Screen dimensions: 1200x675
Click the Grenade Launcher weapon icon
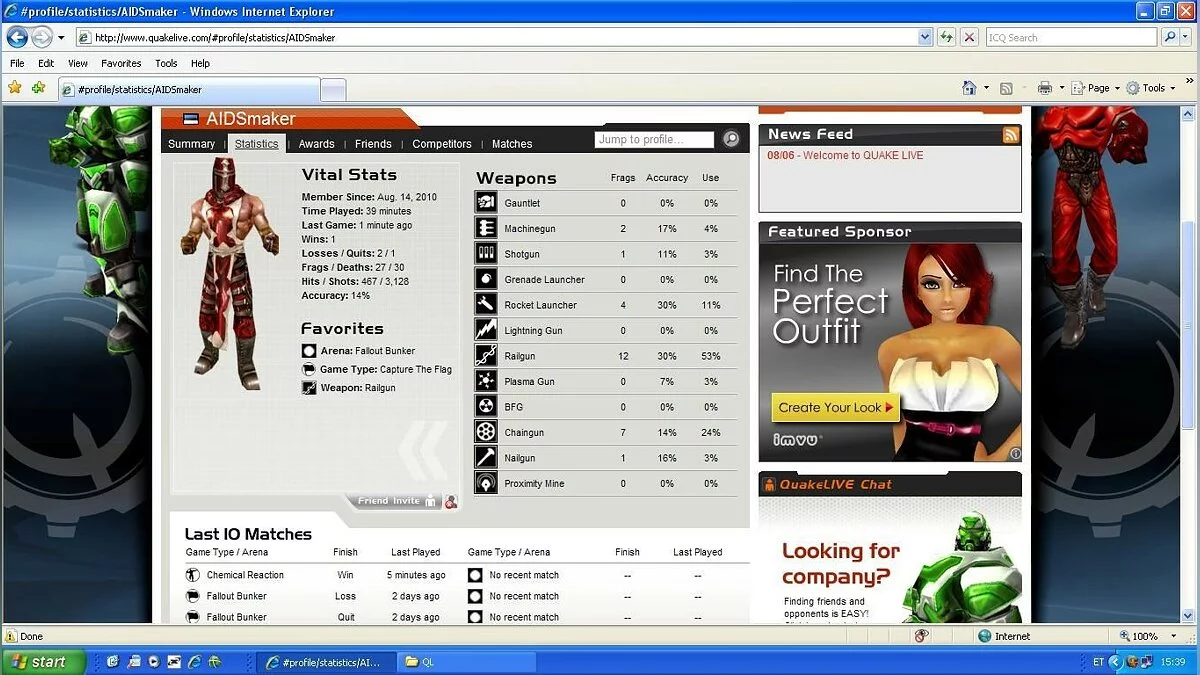pos(486,280)
